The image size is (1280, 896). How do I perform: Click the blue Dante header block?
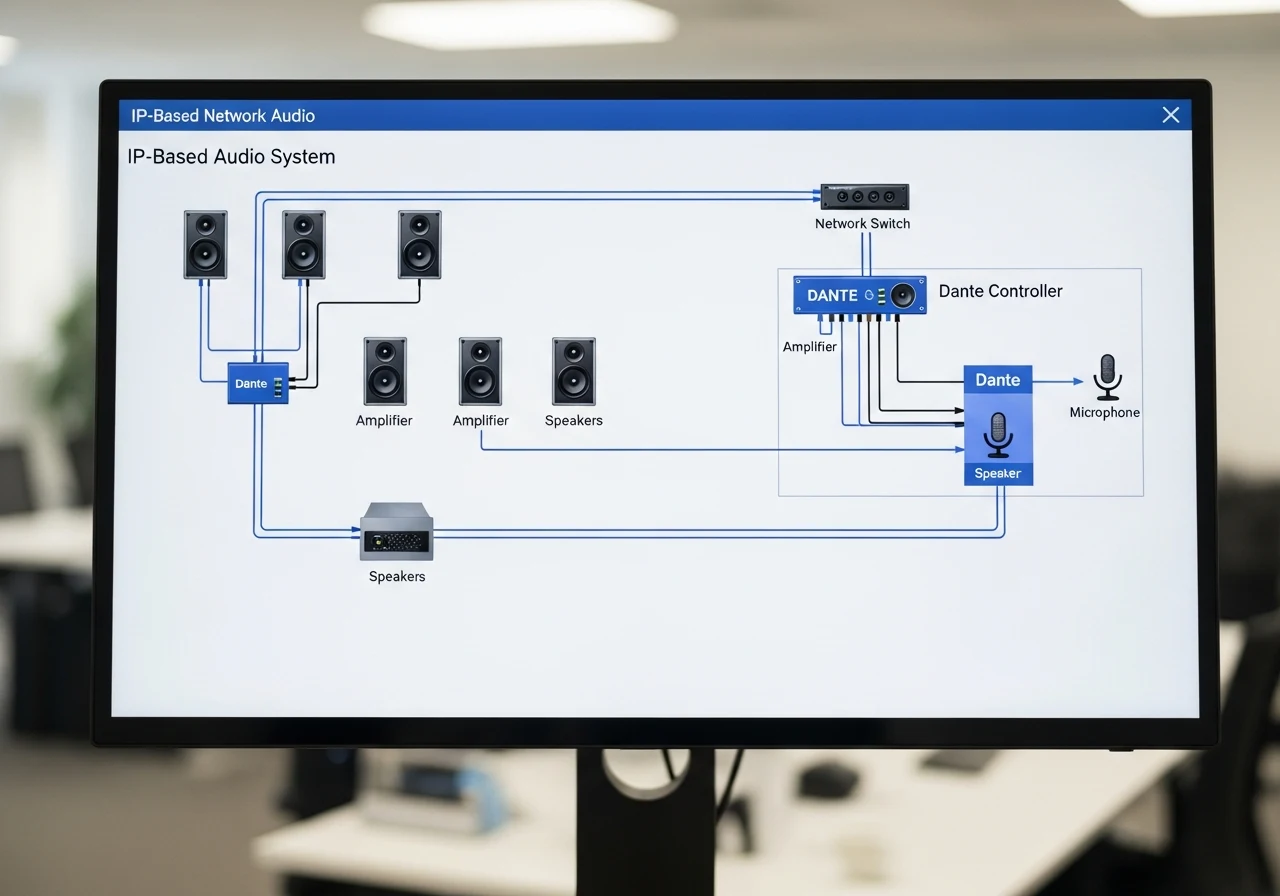(x=998, y=379)
